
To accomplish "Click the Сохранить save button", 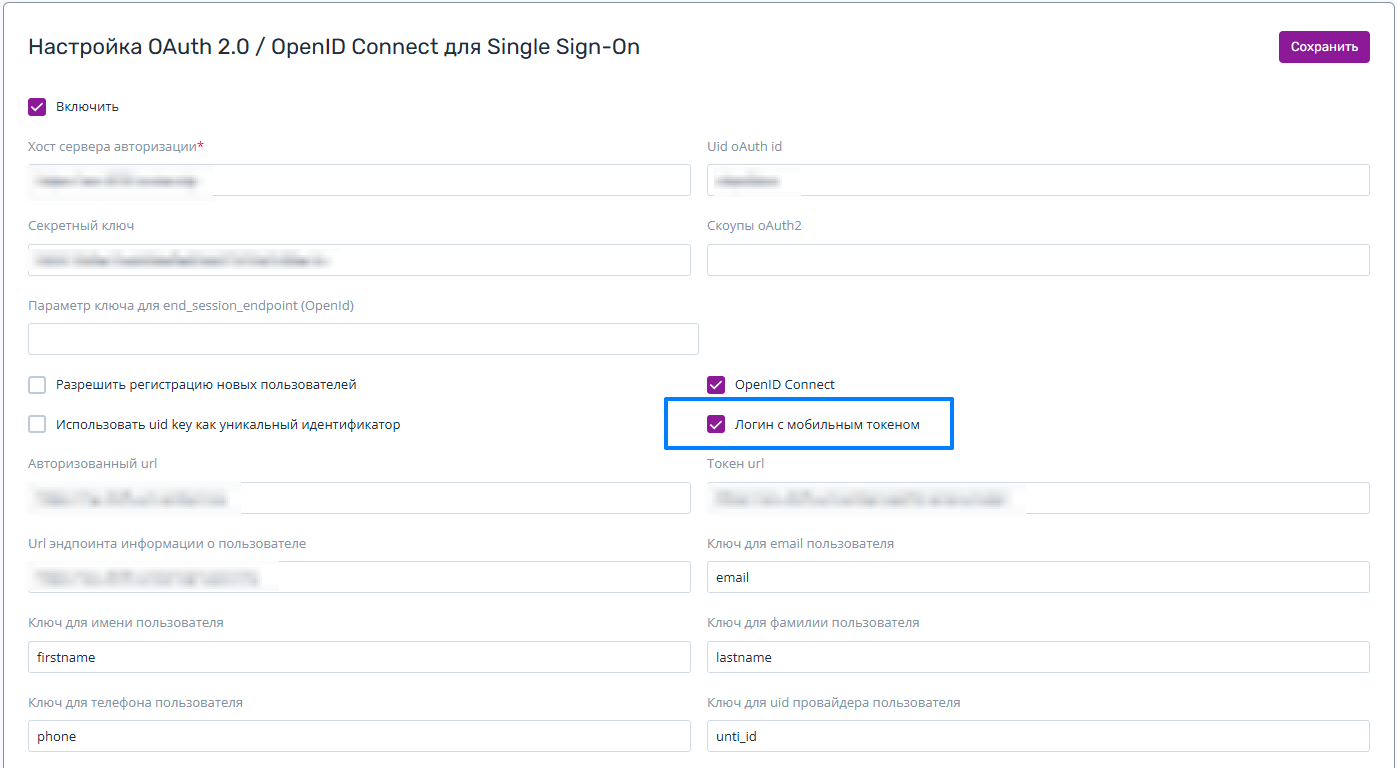I will [x=1323, y=47].
